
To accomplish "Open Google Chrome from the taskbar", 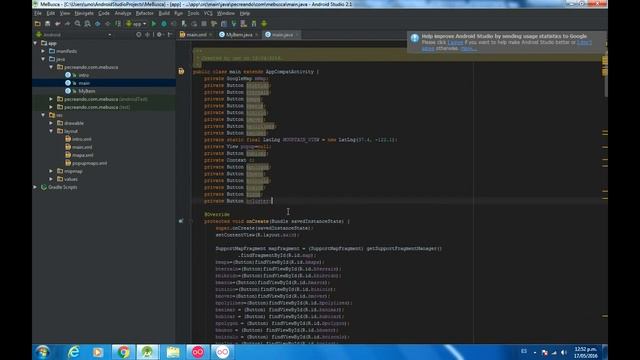I will tap(123, 352).
